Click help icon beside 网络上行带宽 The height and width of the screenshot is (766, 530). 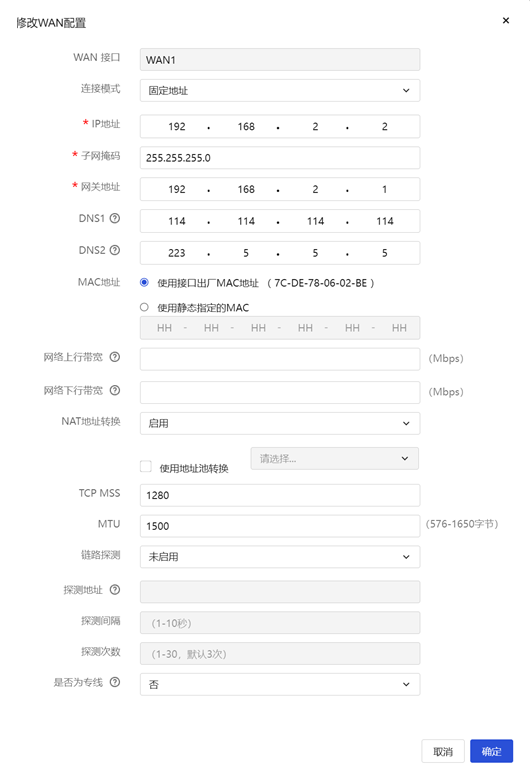115,357
